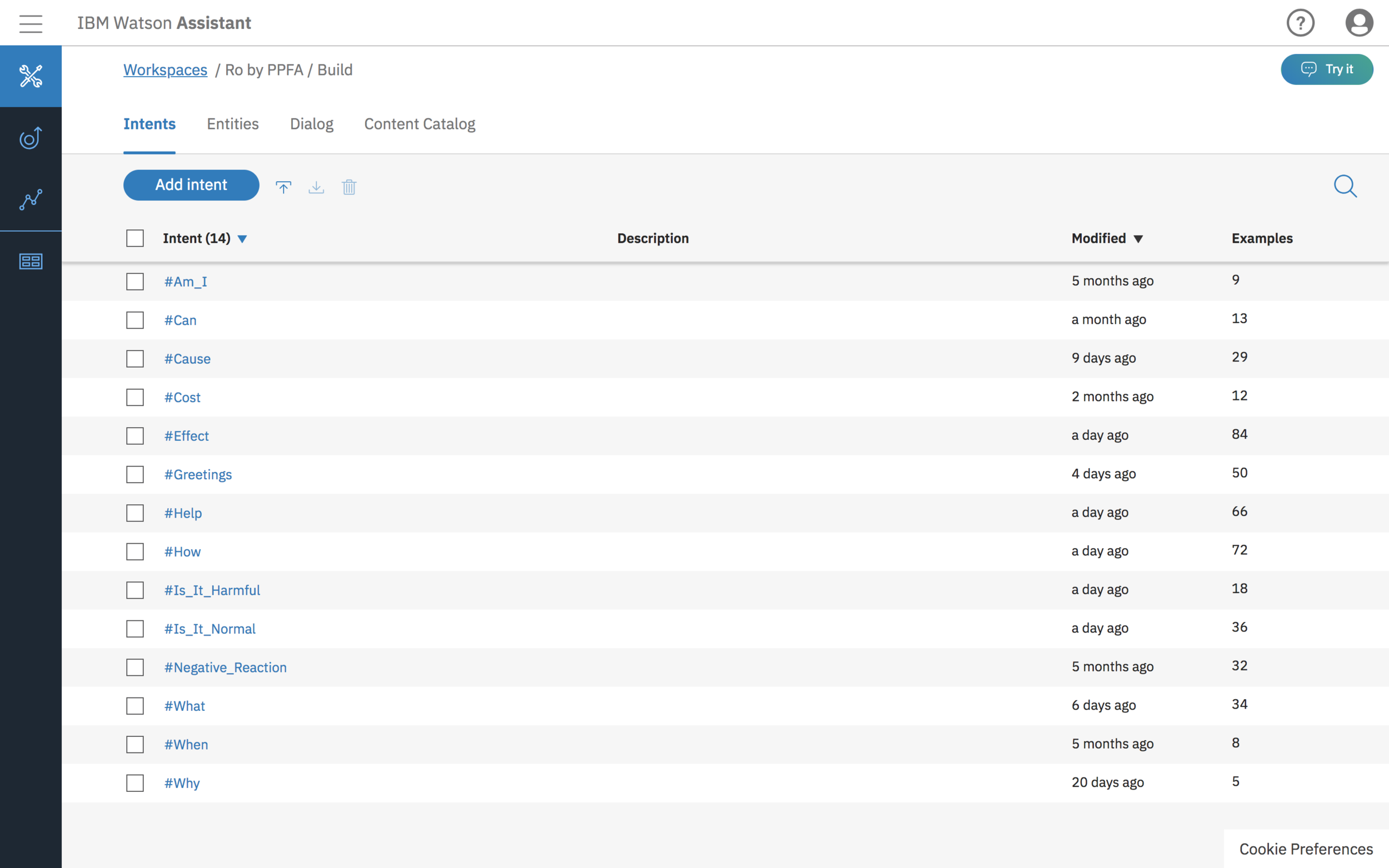Toggle the Intent column sort arrow
Screen dimensions: 1389x868
point(242,239)
